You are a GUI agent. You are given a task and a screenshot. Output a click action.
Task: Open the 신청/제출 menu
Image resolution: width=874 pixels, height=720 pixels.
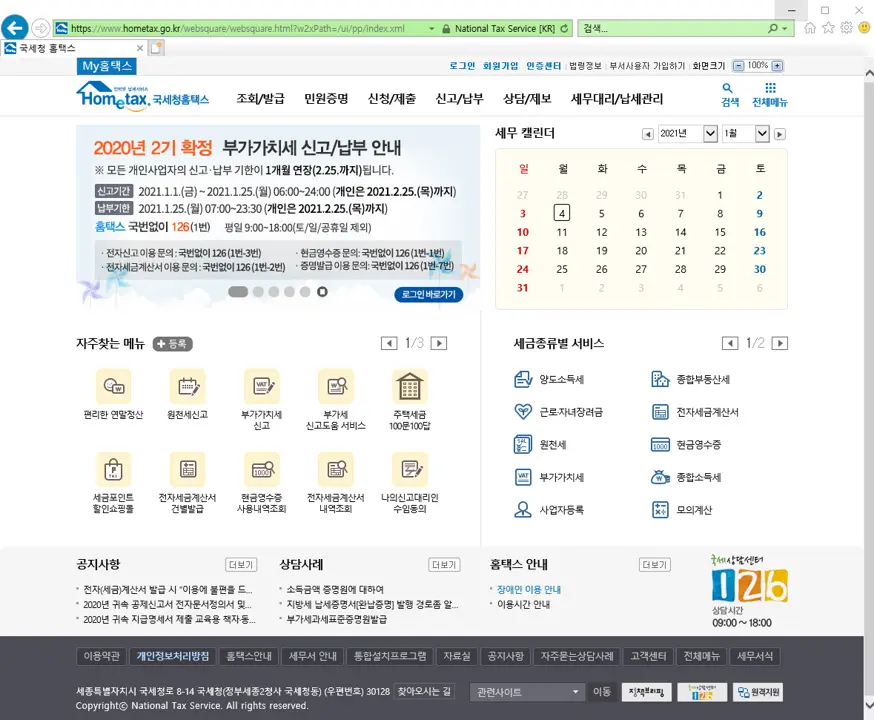click(x=392, y=99)
